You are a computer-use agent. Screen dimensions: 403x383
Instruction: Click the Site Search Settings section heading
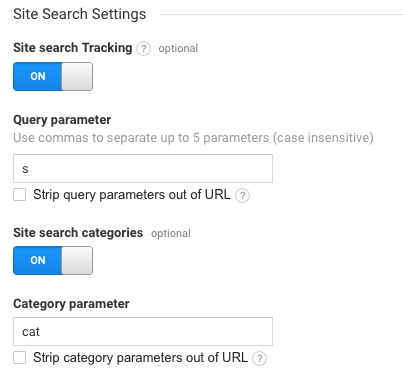click(80, 14)
